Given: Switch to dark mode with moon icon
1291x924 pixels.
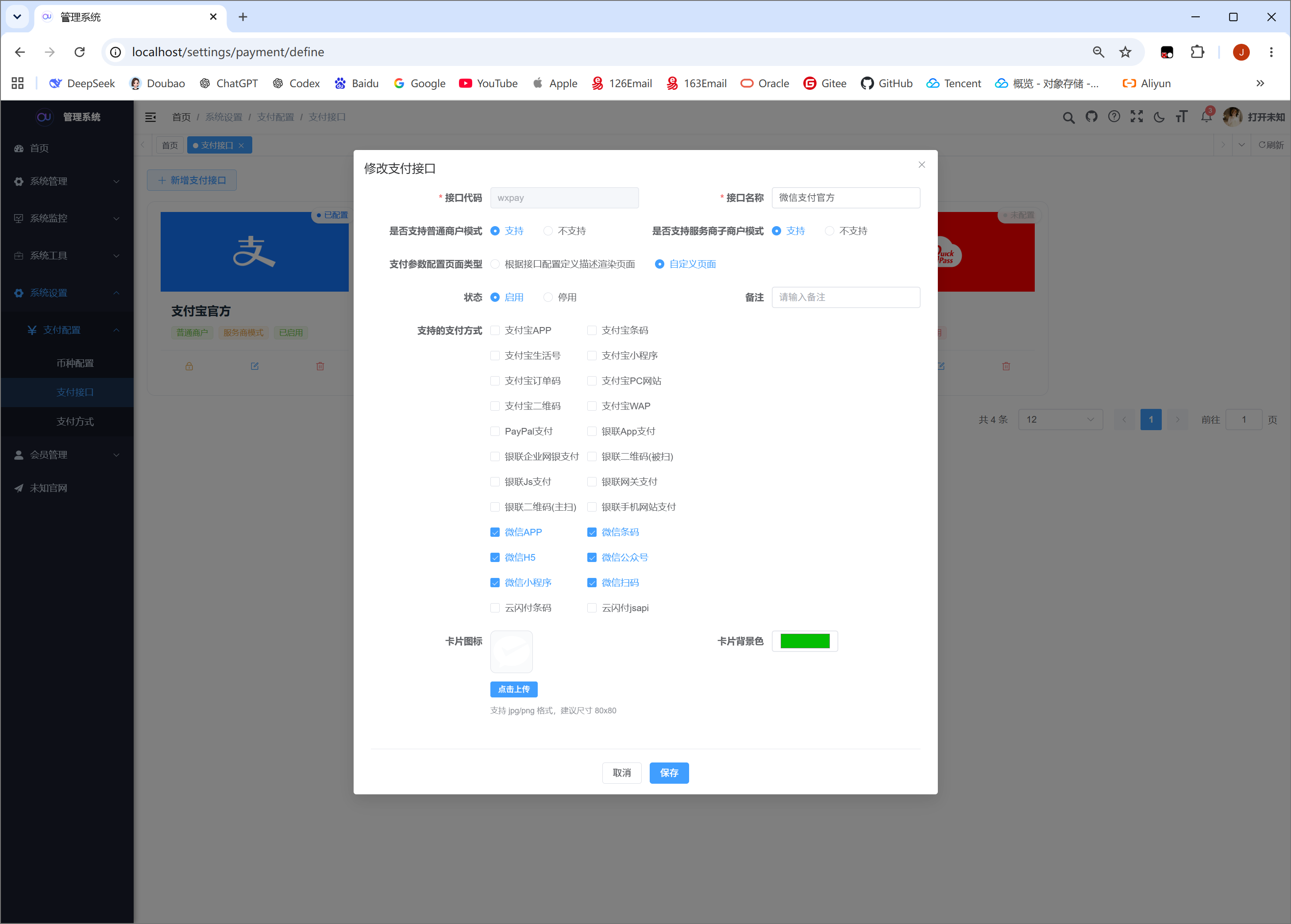Looking at the screenshot, I should pyautogui.click(x=1159, y=117).
